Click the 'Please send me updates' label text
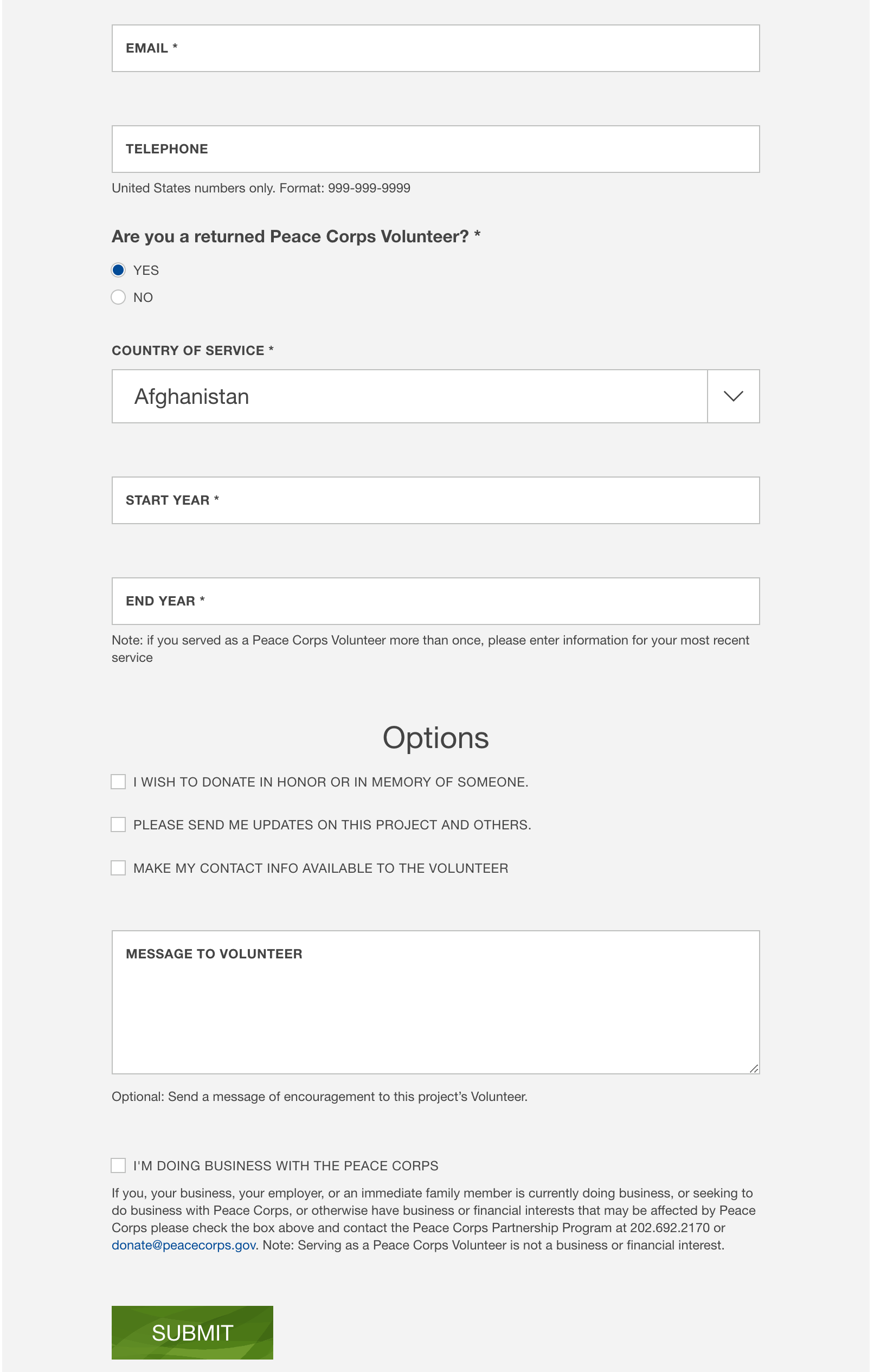874x1372 pixels. pos(332,825)
